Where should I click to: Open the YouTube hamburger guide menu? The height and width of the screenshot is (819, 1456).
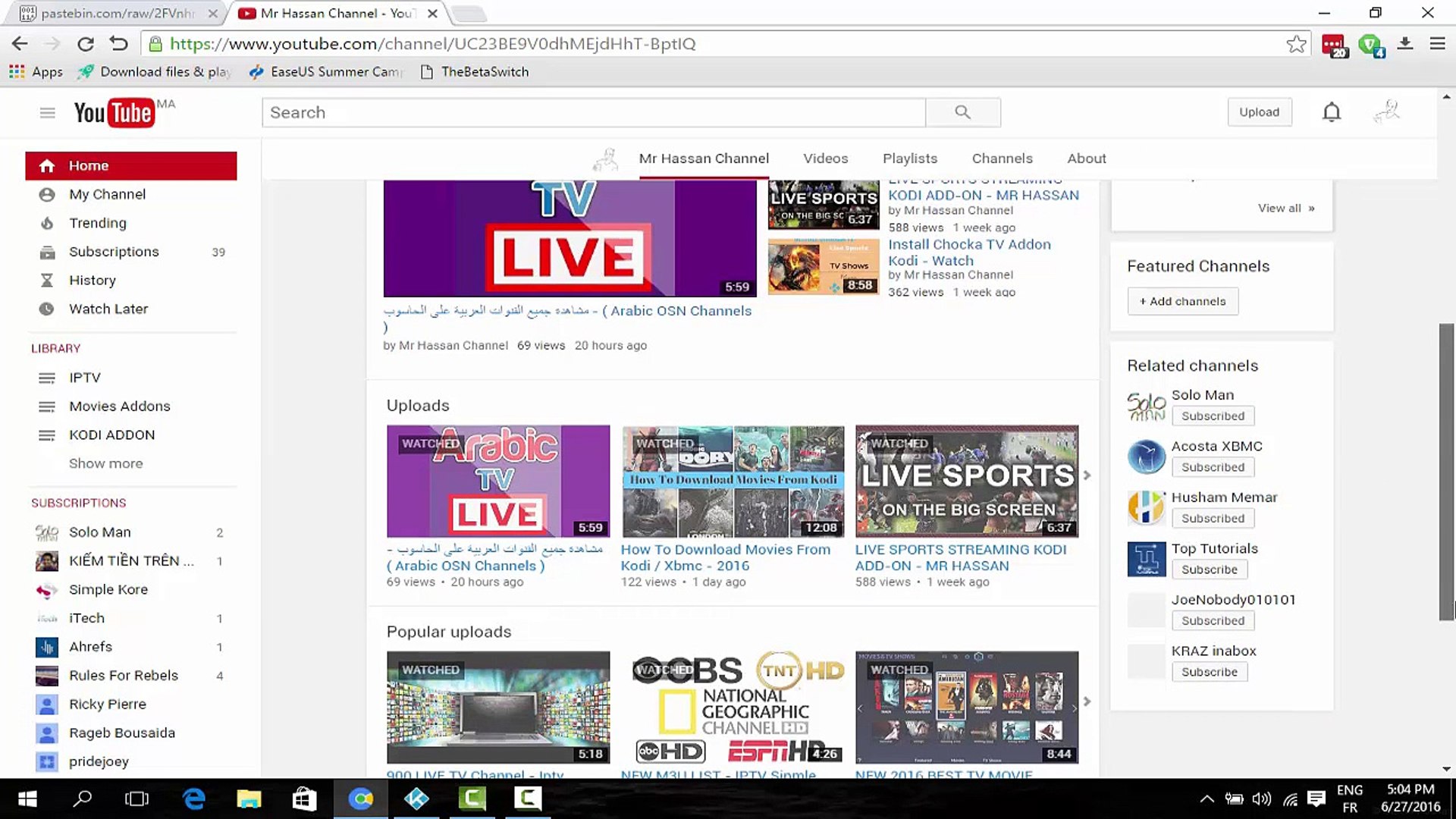pyautogui.click(x=47, y=113)
